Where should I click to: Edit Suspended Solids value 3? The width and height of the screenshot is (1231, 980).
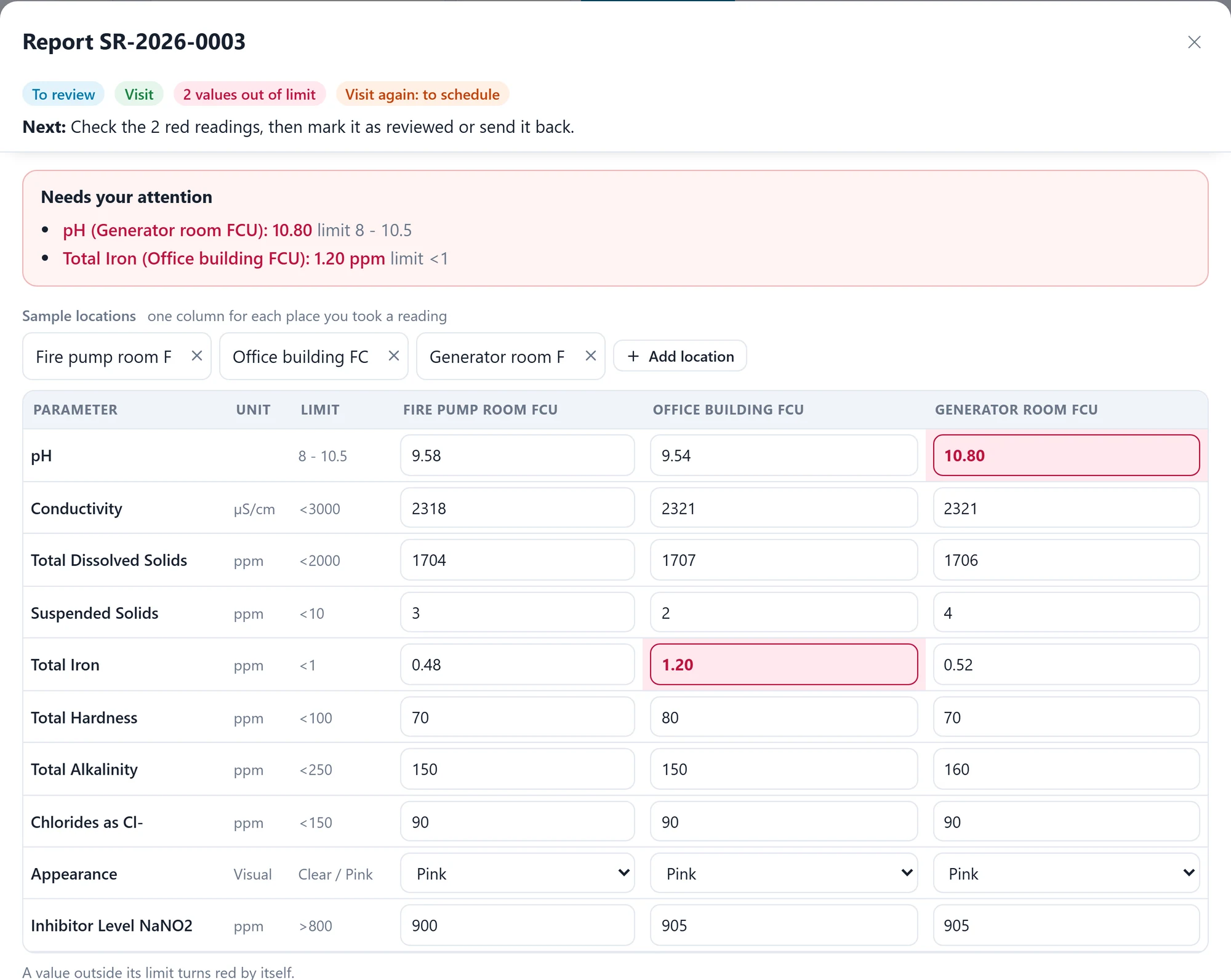click(517, 613)
